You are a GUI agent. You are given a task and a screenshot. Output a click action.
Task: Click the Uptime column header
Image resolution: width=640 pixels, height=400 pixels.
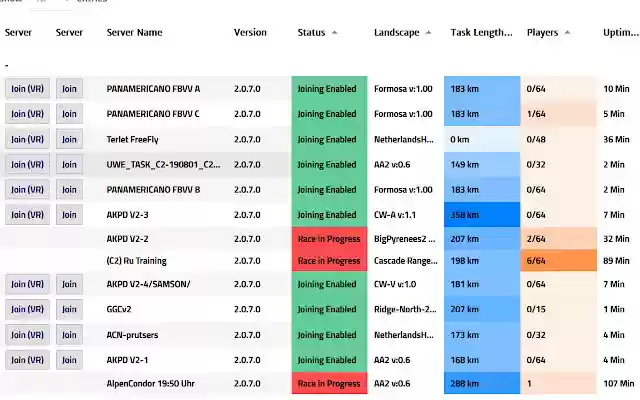point(616,33)
